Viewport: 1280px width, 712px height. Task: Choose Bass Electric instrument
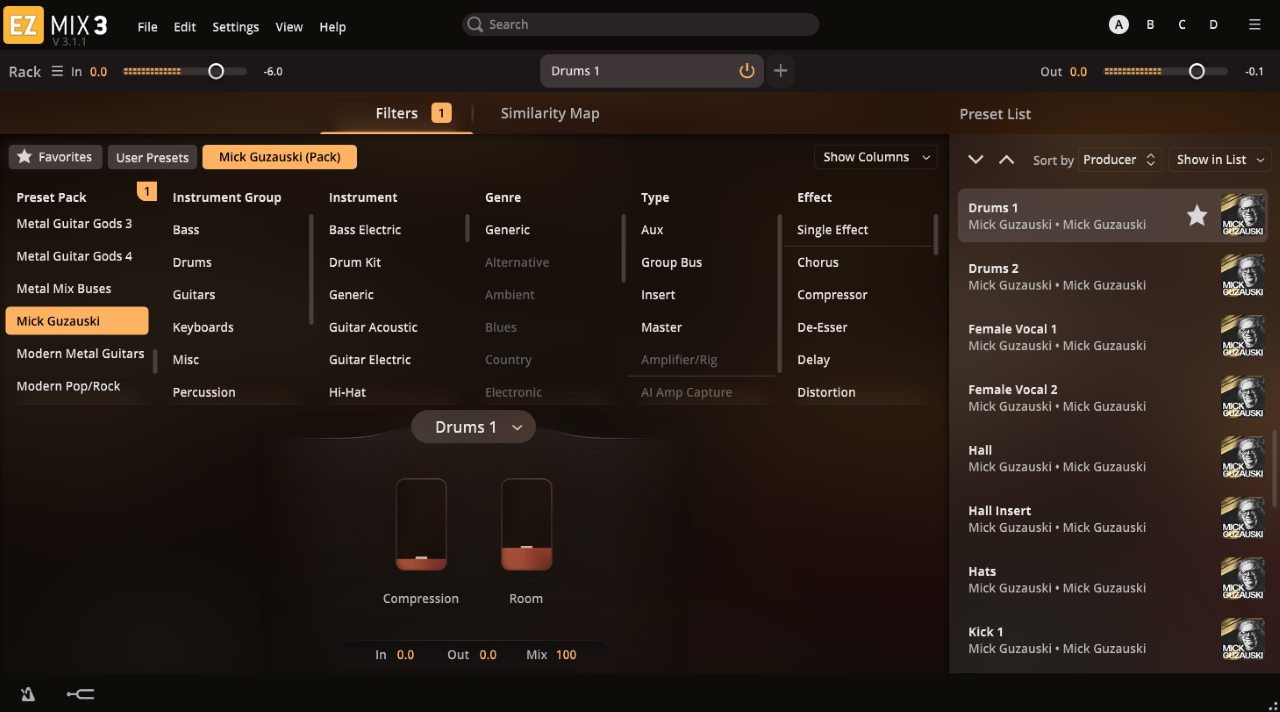(x=365, y=230)
